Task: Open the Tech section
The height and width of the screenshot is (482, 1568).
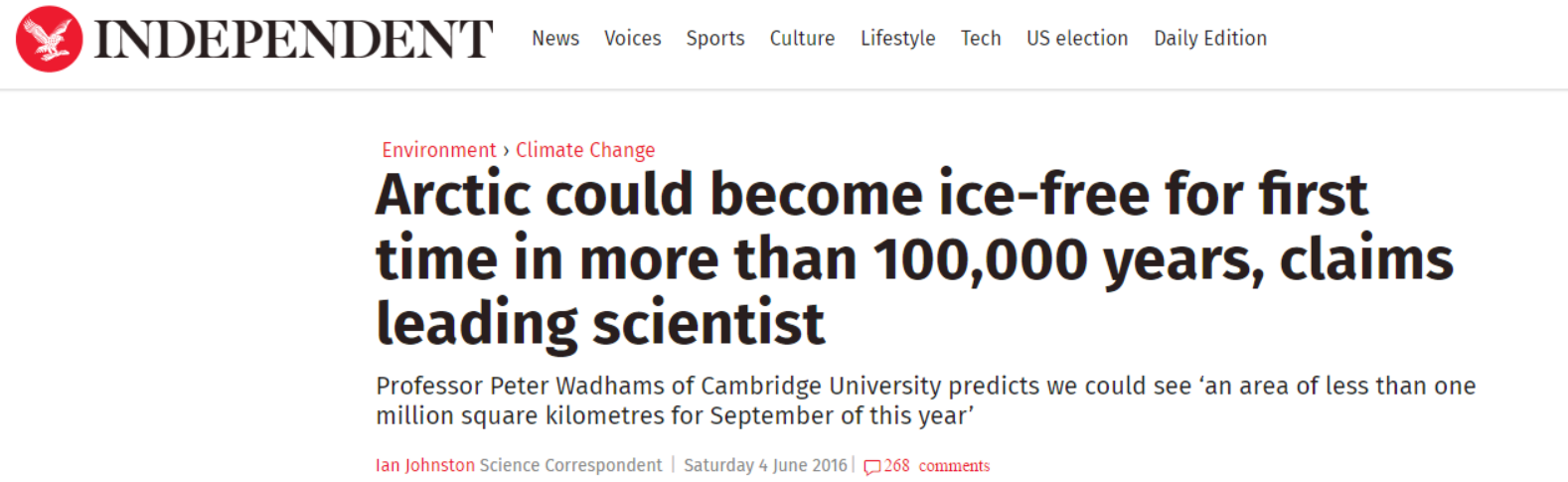Action: point(981,39)
